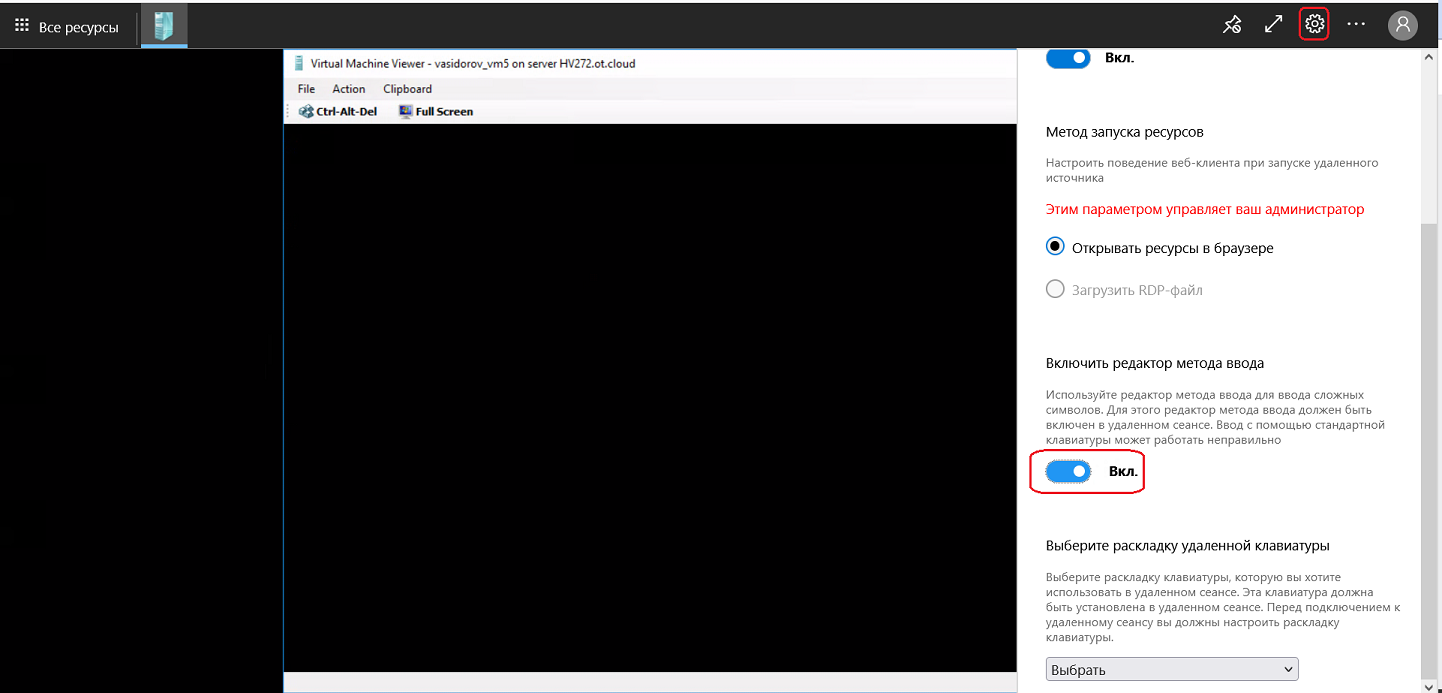
Task: Expand the Выбрать keyboard layout dropdown
Action: click(1171, 669)
